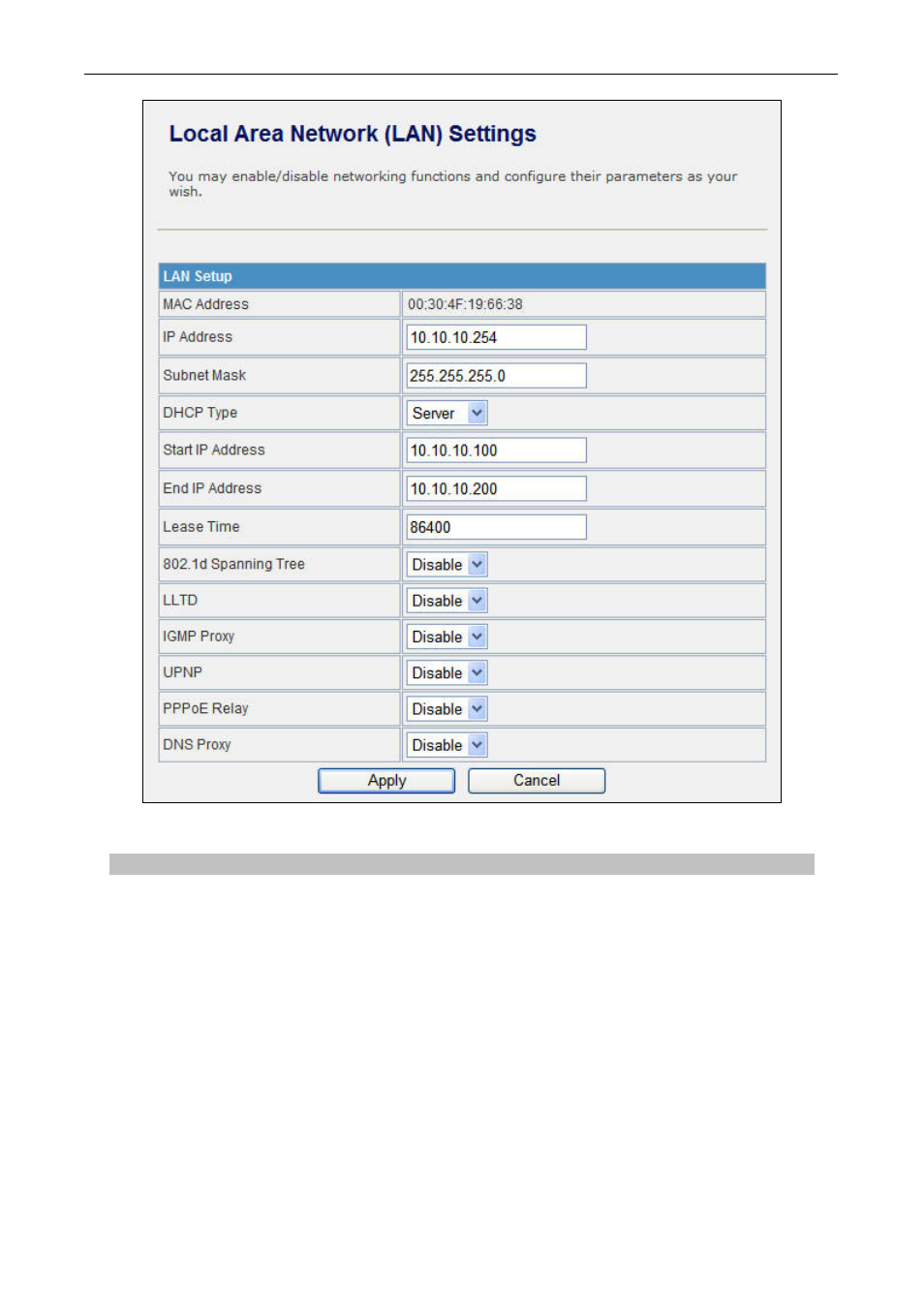The height and width of the screenshot is (1307, 924).
Task: Focus the Subnet Mask input field
Action: (x=496, y=376)
